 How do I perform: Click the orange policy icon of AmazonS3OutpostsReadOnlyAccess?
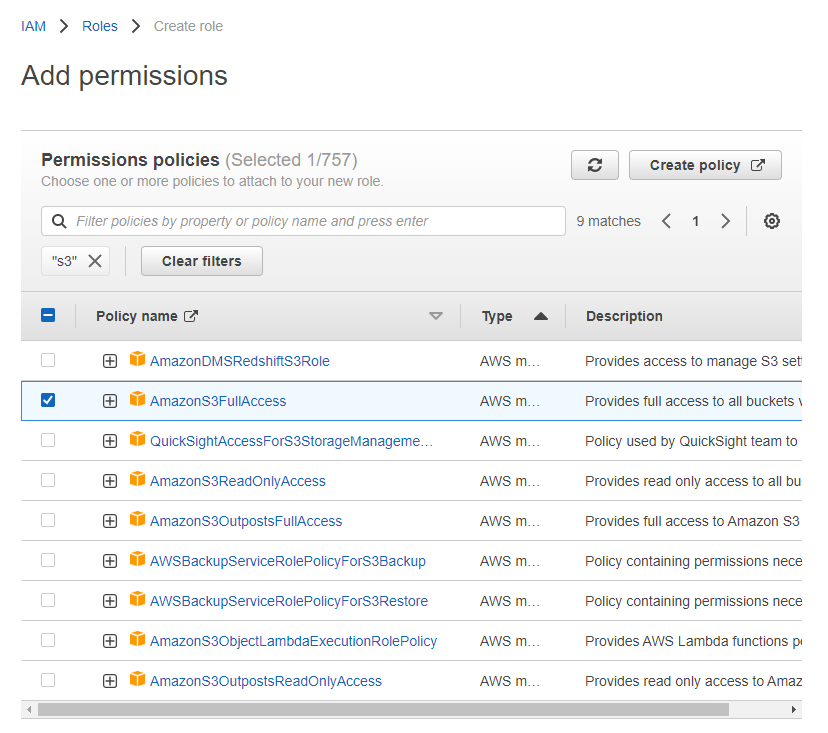tap(137, 680)
